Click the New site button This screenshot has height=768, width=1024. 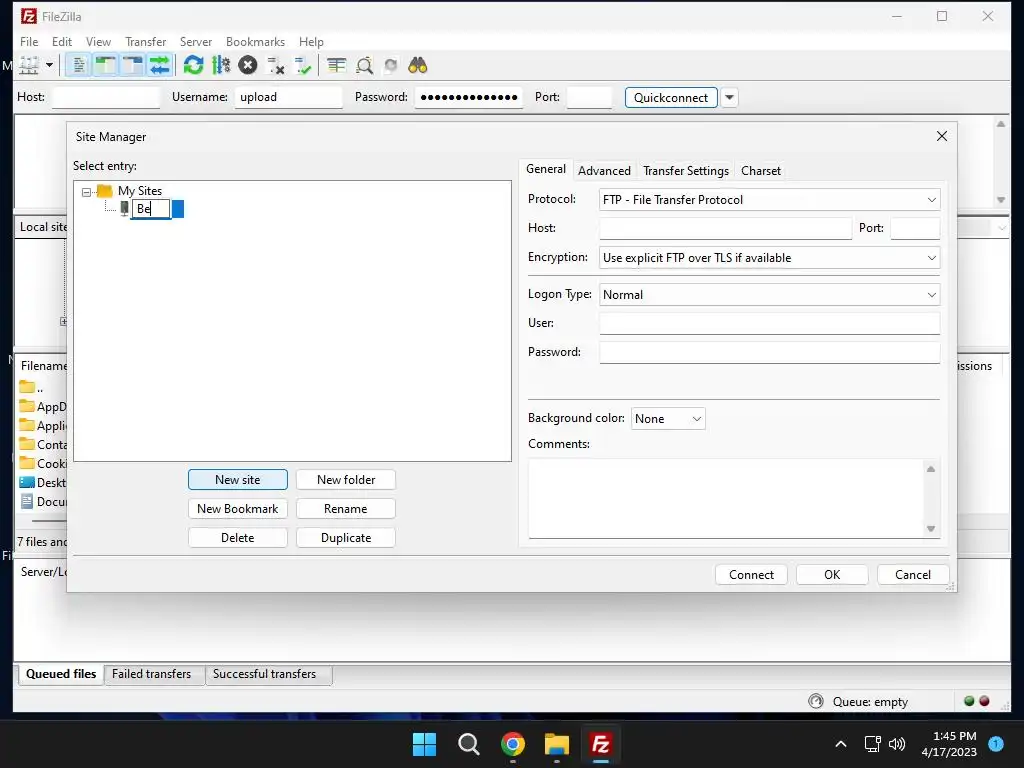click(x=238, y=479)
